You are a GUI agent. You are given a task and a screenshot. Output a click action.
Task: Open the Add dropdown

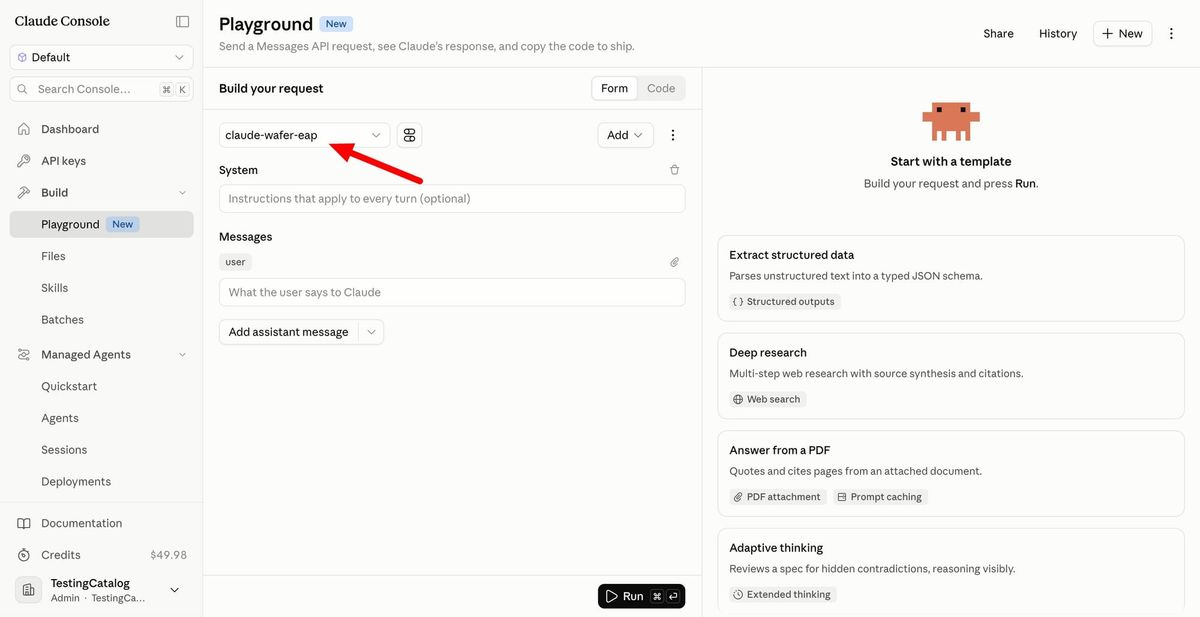(x=625, y=135)
